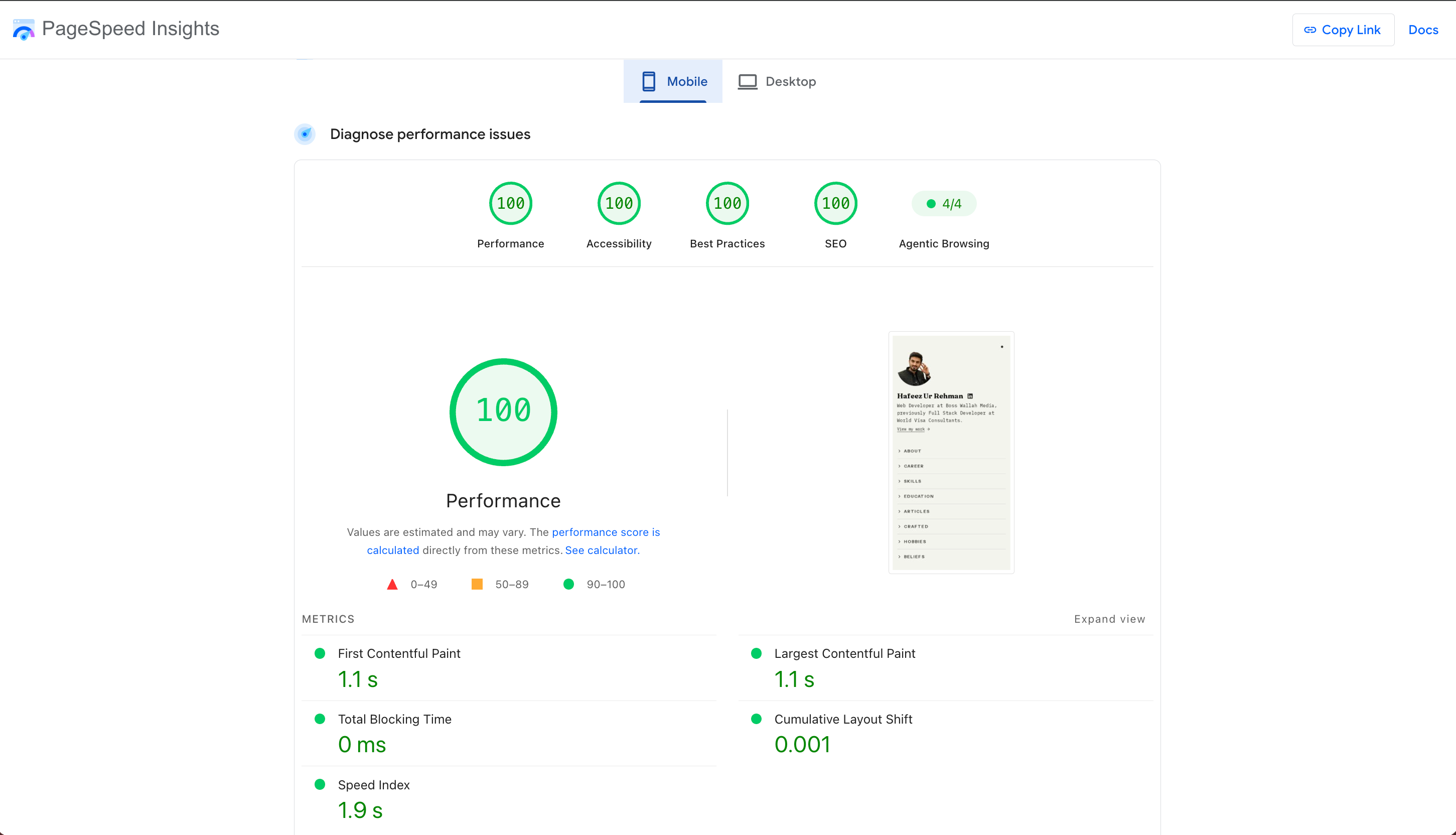Open the See calculator link

coord(602,550)
